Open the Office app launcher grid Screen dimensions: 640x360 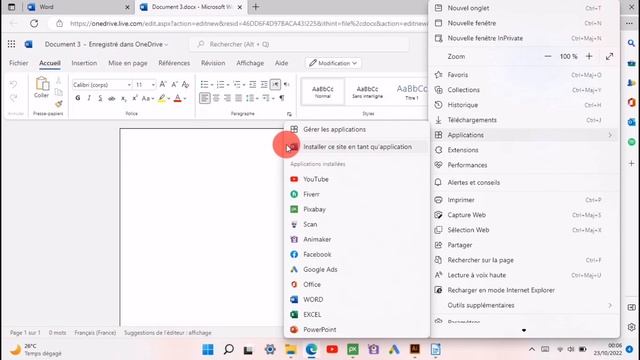11,44
